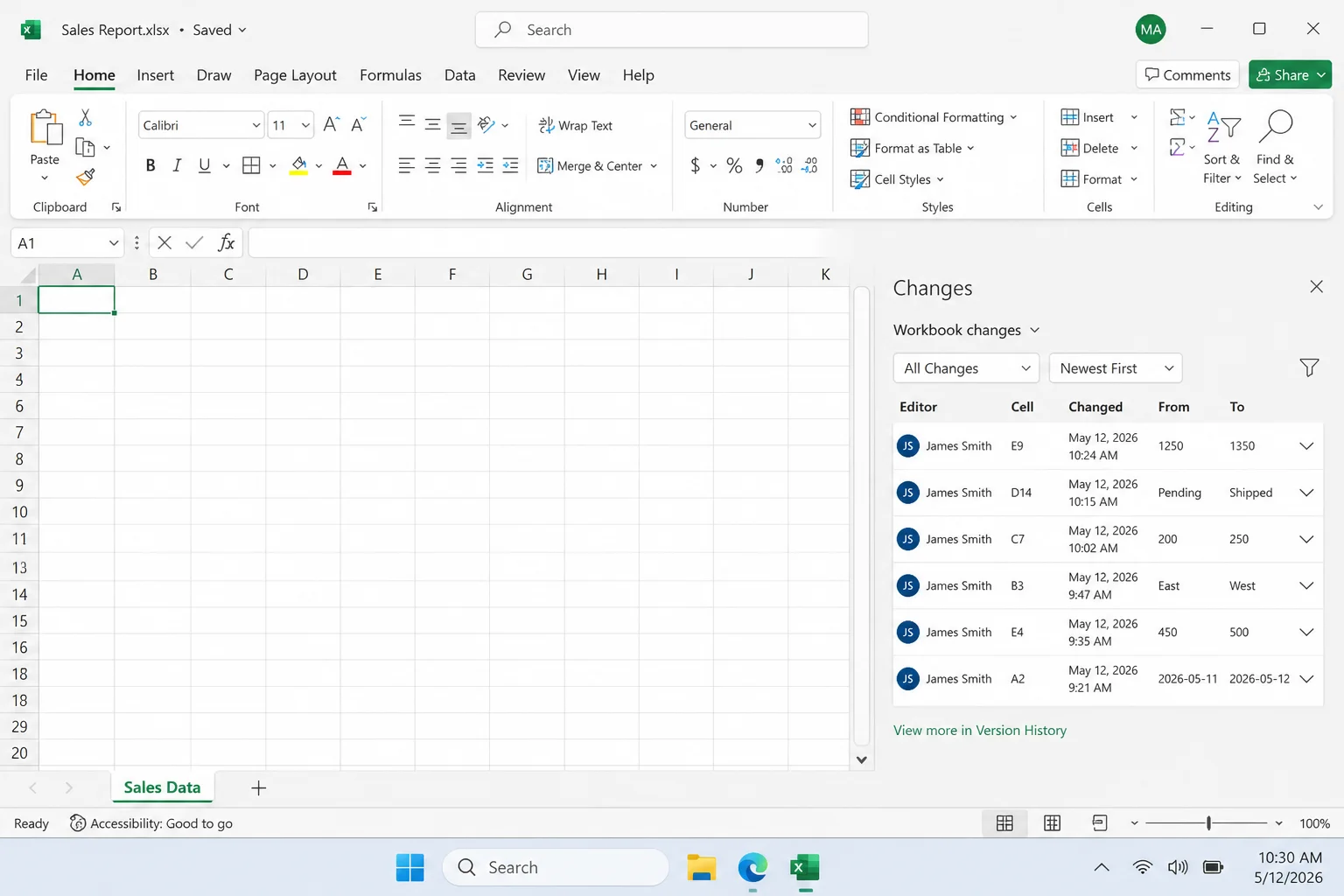Toggle Italic formatting
This screenshot has width=1344, height=896.
point(177,165)
